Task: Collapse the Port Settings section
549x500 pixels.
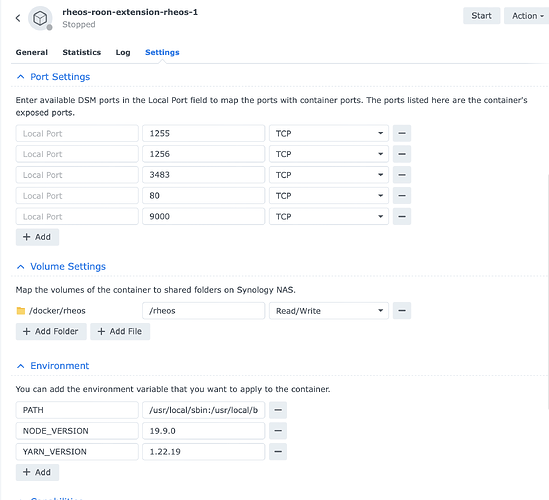Action: [x=21, y=77]
